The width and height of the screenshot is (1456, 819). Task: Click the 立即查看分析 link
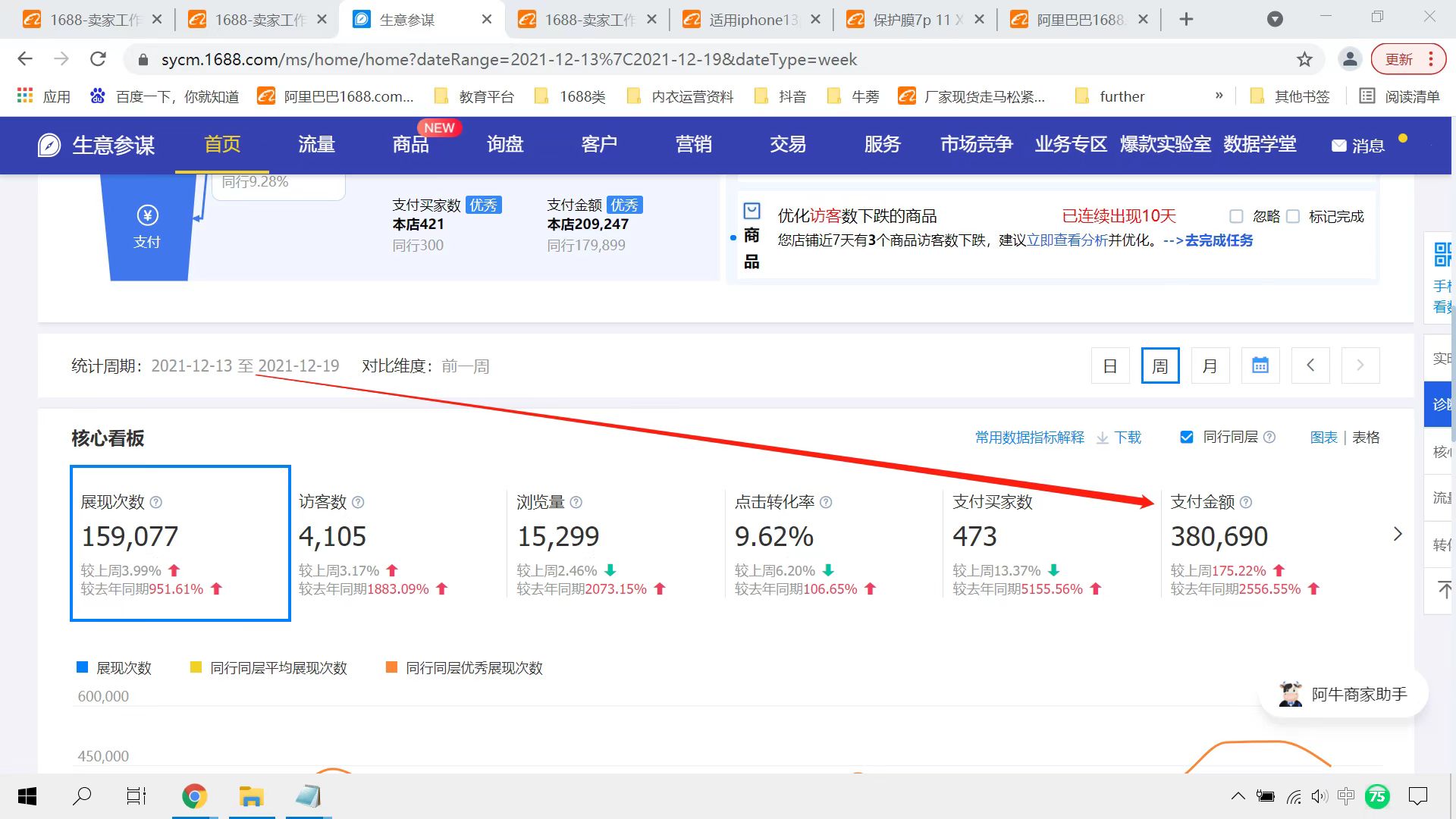[x=1067, y=240]
